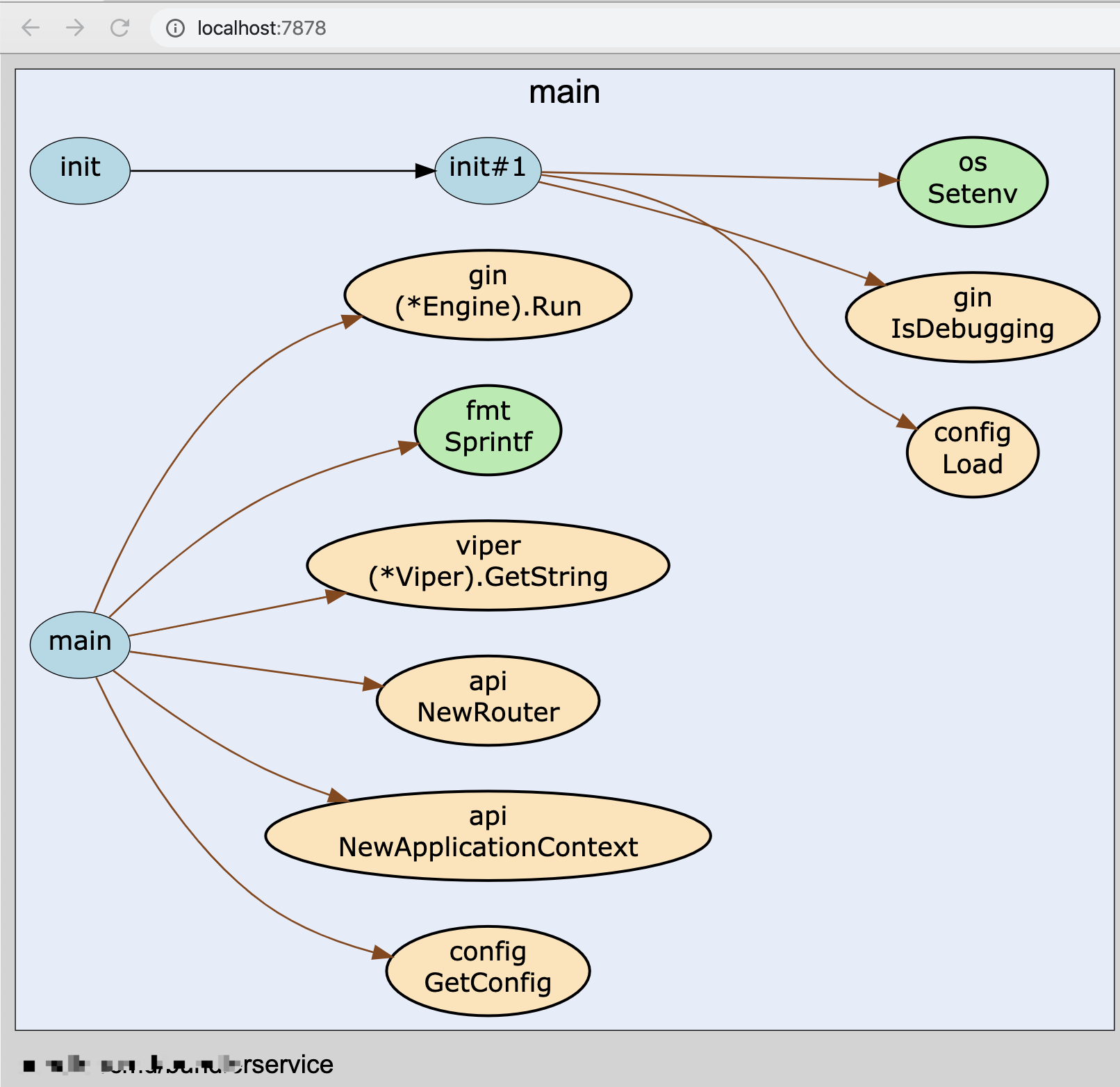Open the config Load node
Image resolution: width=1120 pixels, height=1087 pixels.
[x=972, y=452]
